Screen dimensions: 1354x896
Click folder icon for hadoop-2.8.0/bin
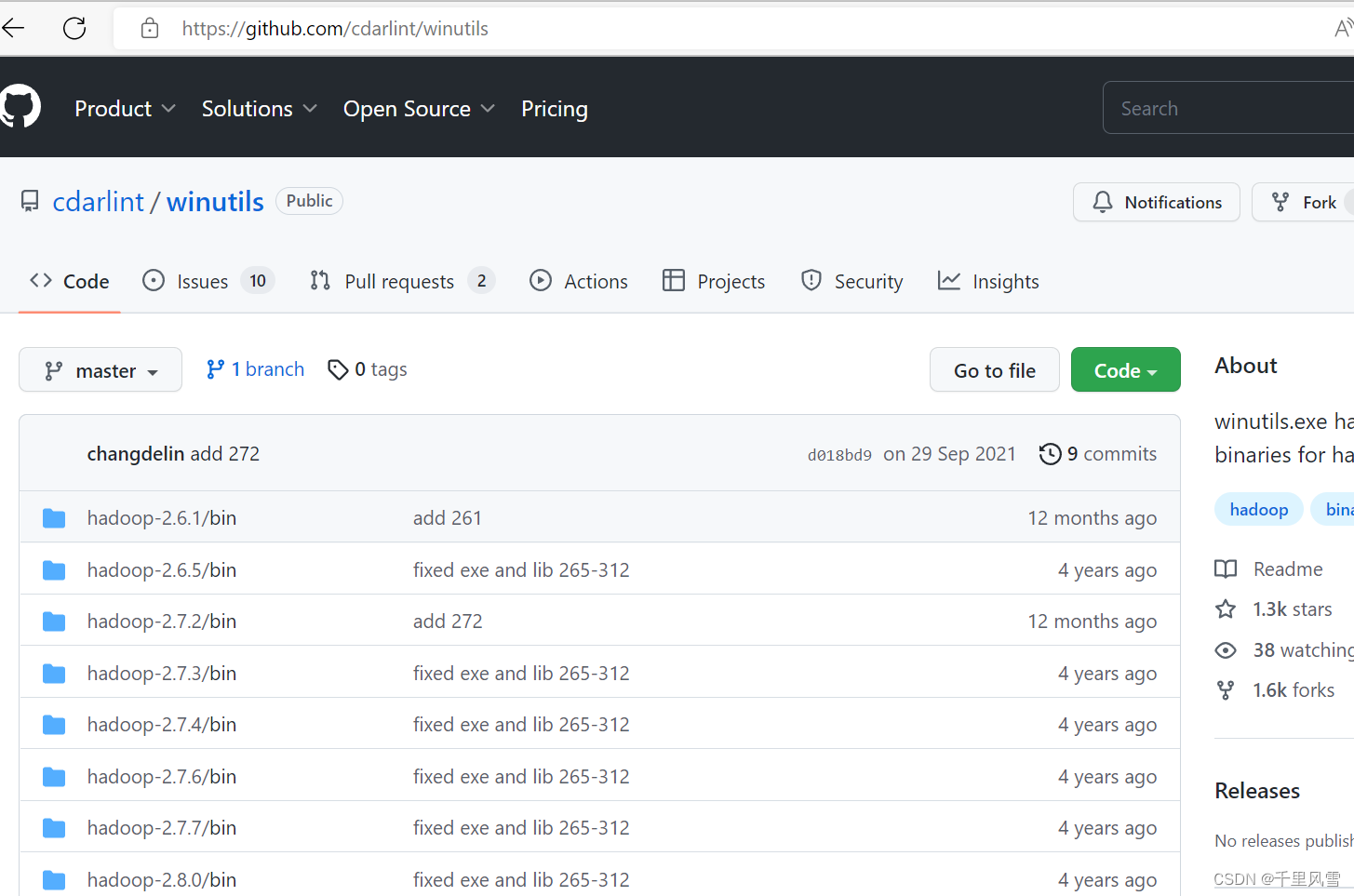point(54,880)
